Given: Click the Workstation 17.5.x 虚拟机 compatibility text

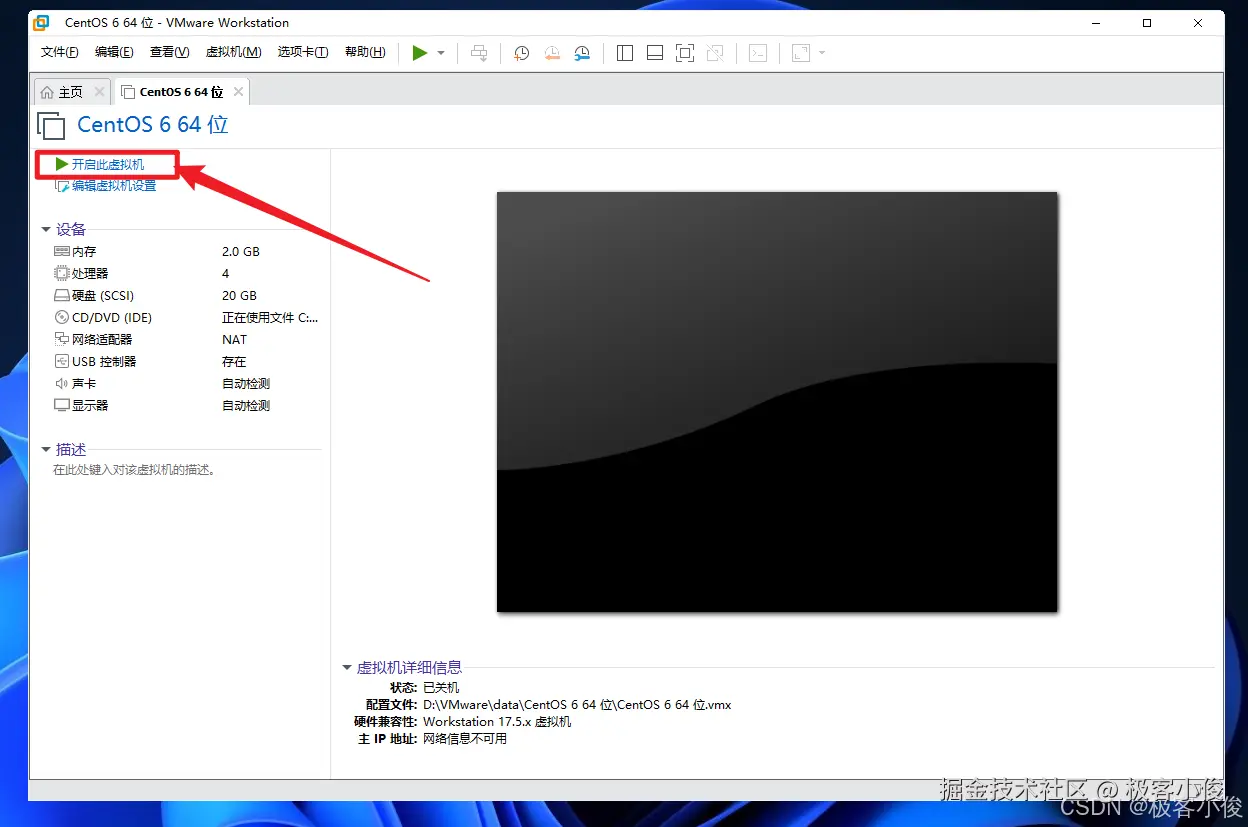Looking at the screenshot, I should 497,722.
